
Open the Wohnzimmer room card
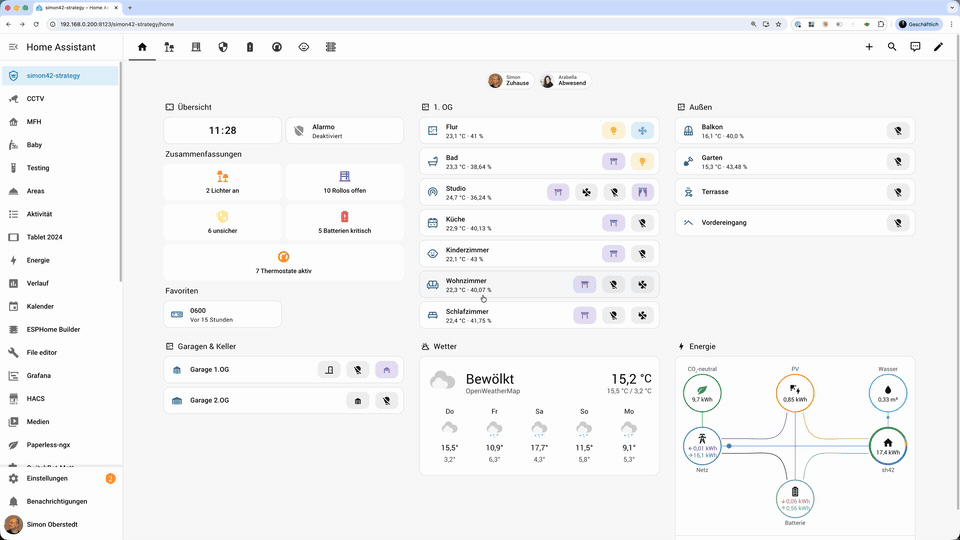539,285
